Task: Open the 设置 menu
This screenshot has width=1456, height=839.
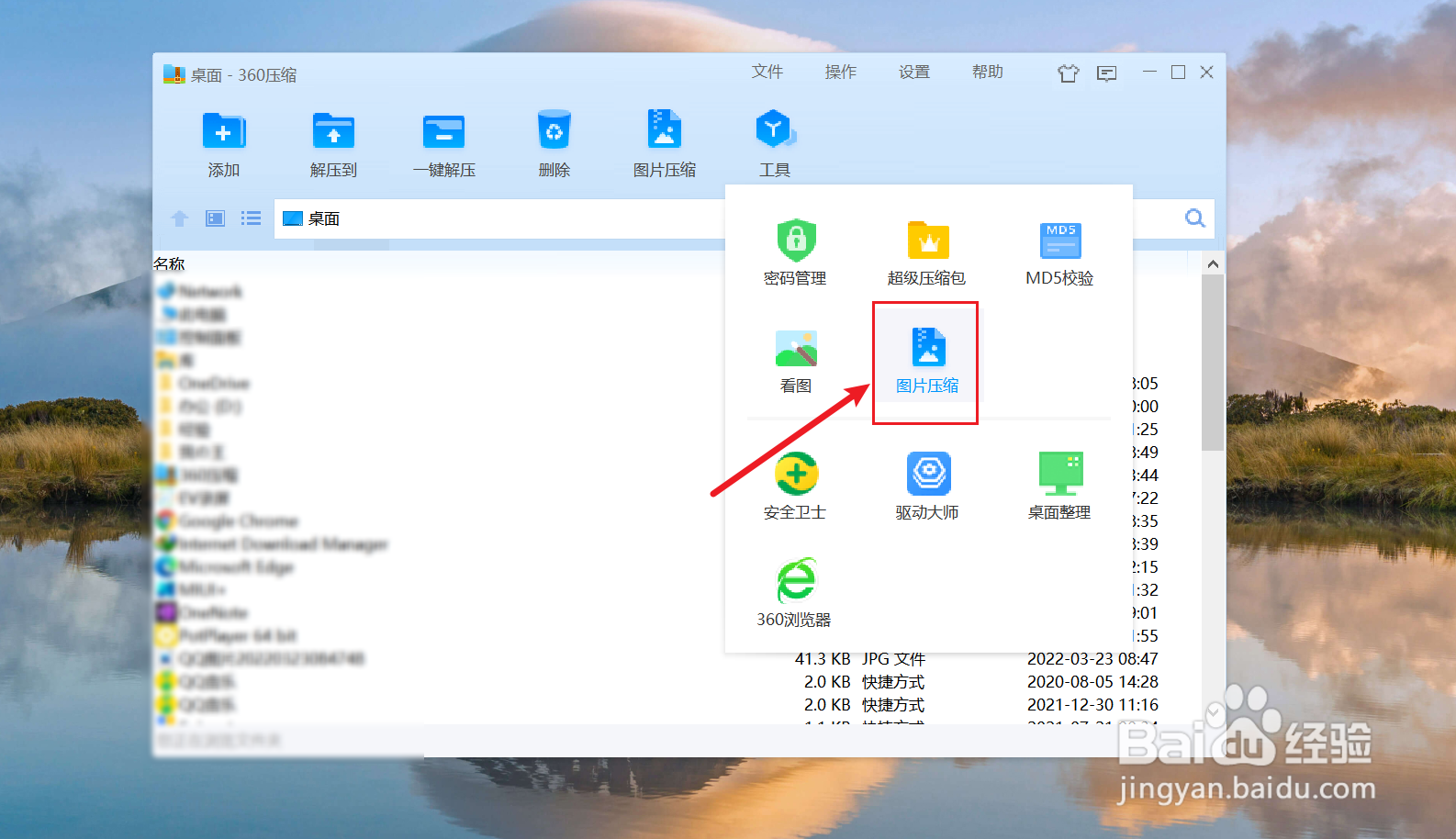Action: pyautogui.click(x=914, y=72)
